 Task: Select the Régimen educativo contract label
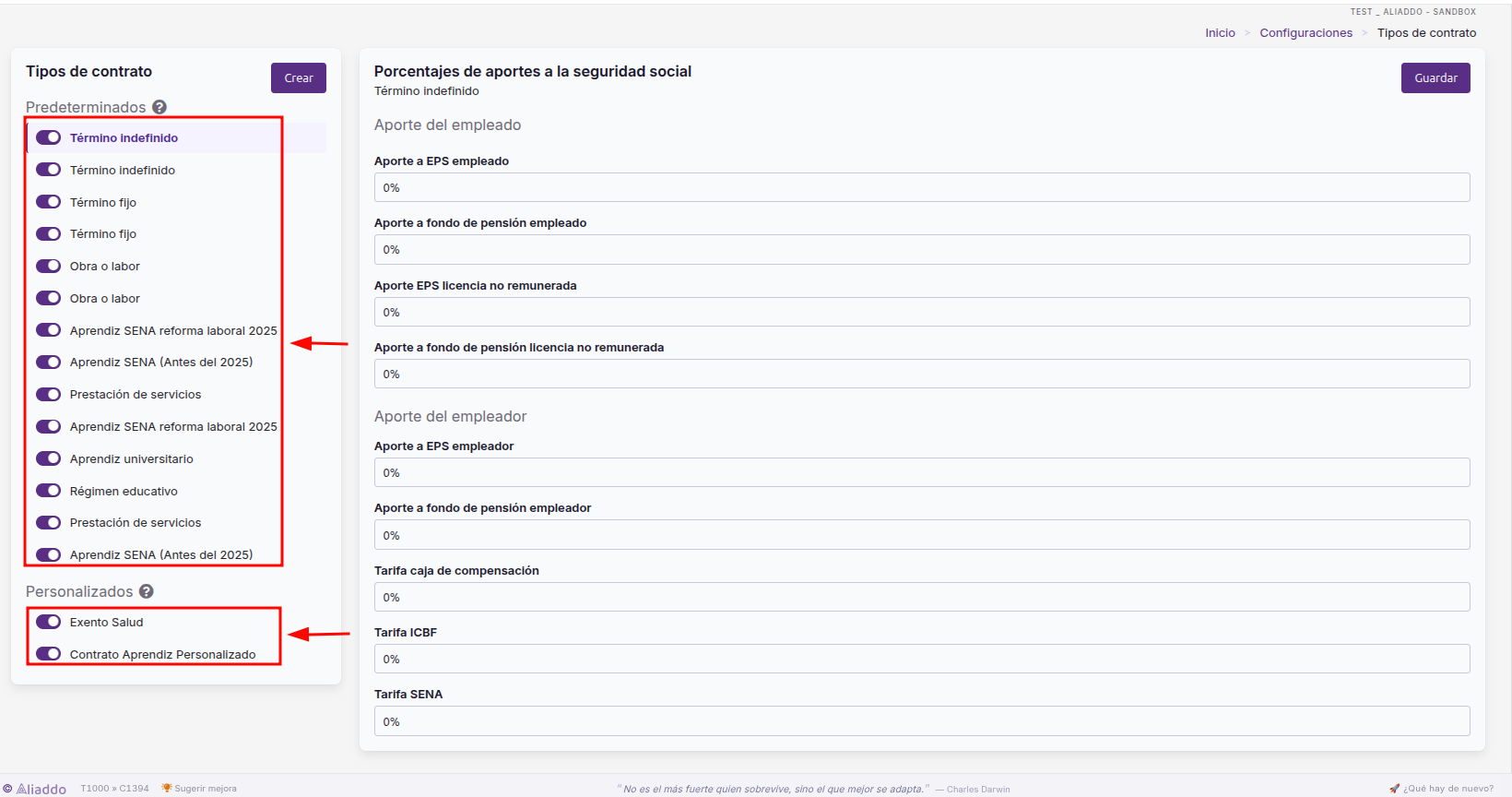tap(124, 491)
